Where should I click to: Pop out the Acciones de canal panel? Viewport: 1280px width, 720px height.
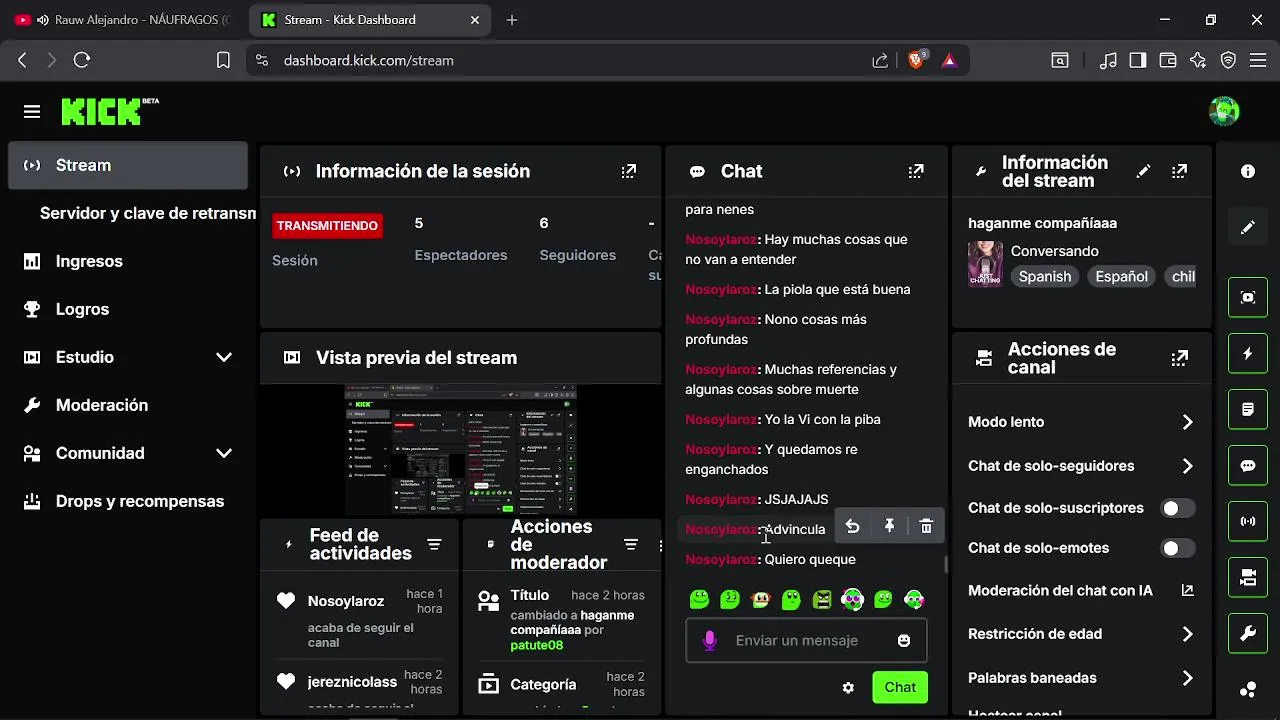tap(1180, 358)
